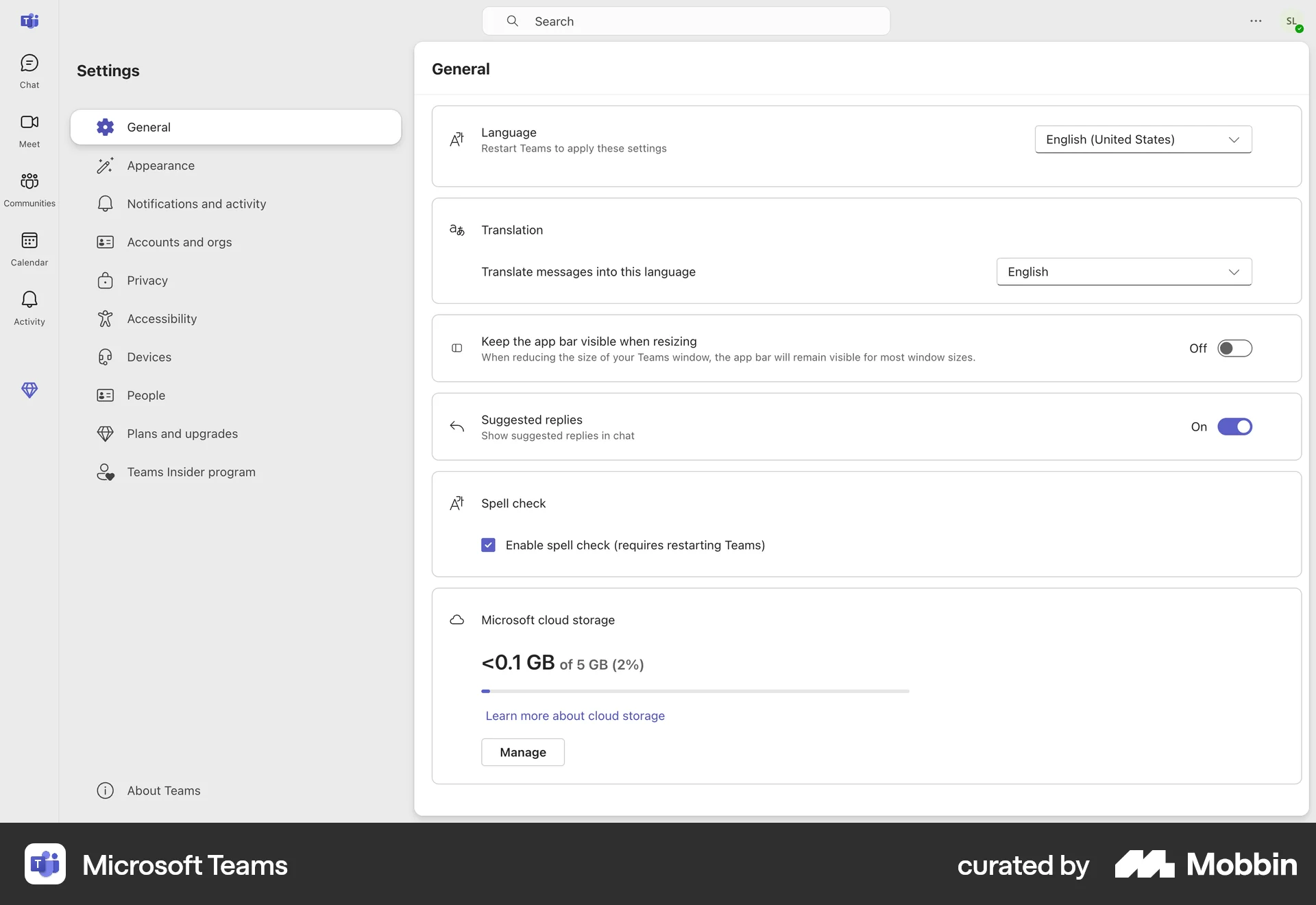Open Communities from the sidebar
The image size is (1316, 905).
click(x=29, y=189)
